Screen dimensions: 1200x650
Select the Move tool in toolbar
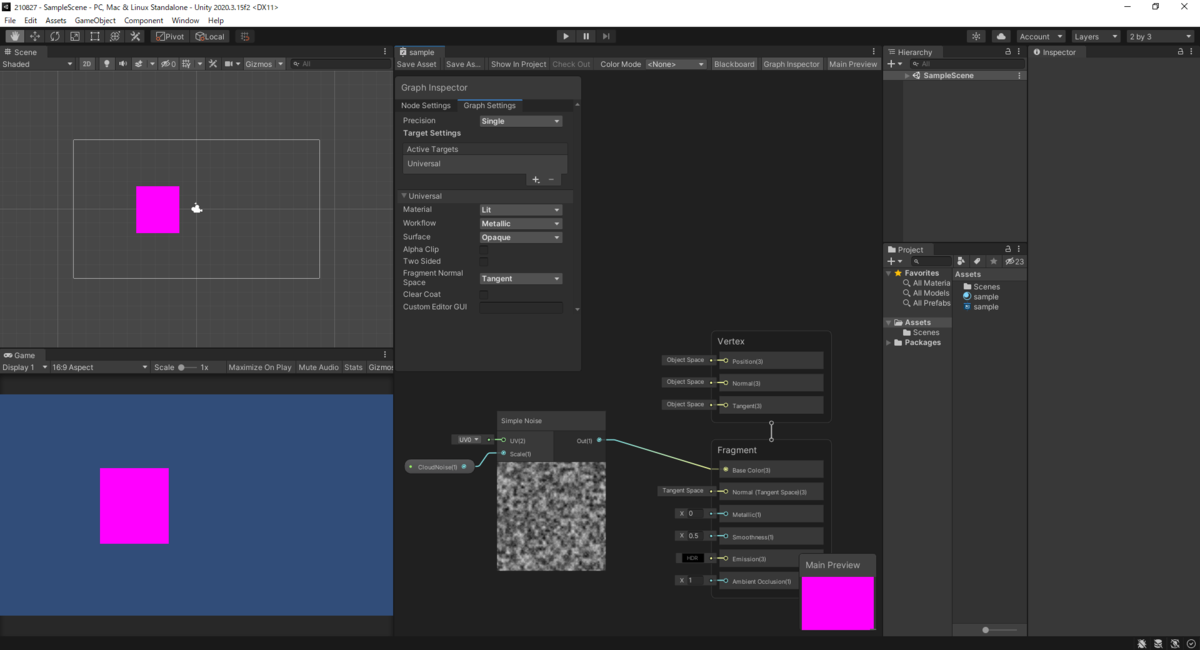(x=35, y=36)
